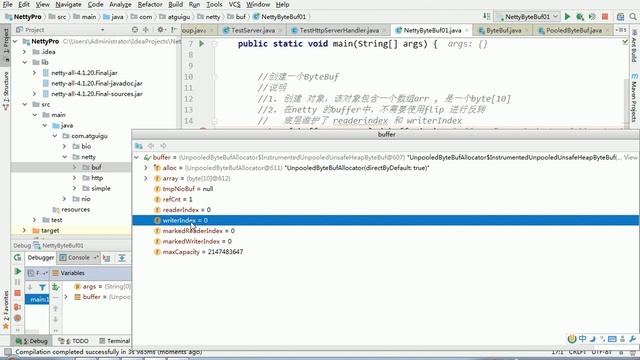Open the TODO tool window
This screenshot has height=360, width=640.
pos(74,341)
